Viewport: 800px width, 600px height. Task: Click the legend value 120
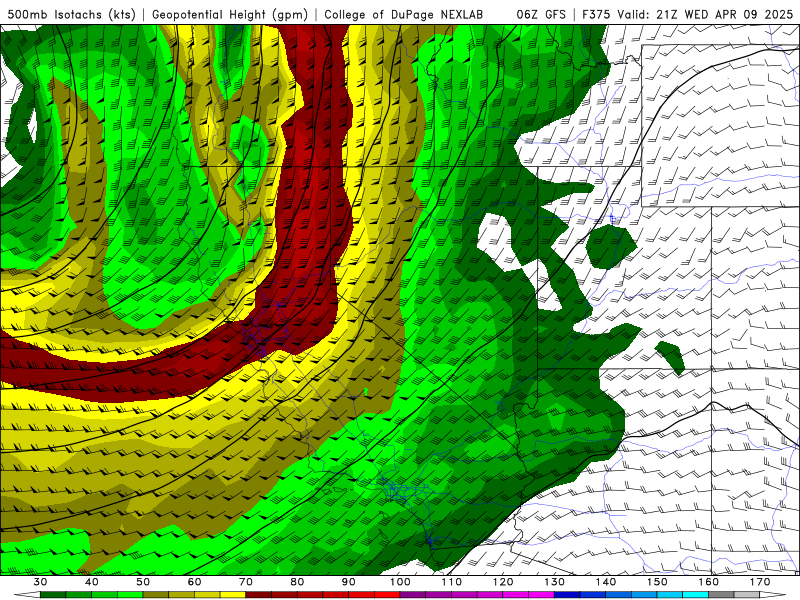[503, 582]
